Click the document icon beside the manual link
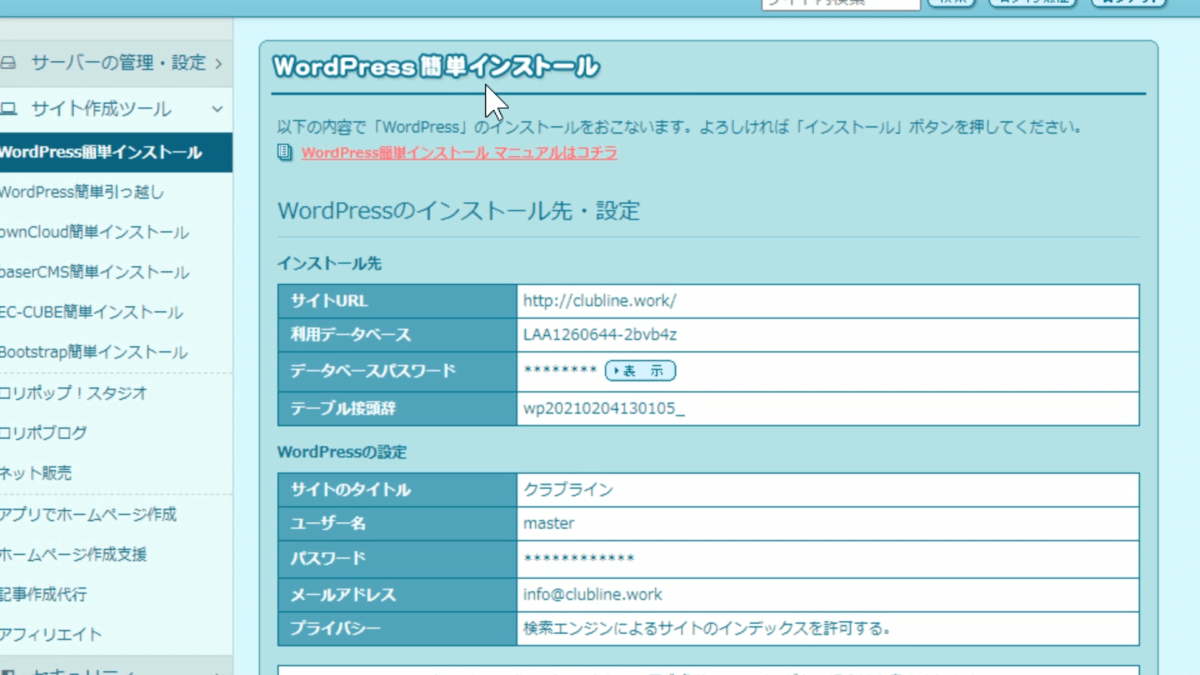 click(285, 153)
